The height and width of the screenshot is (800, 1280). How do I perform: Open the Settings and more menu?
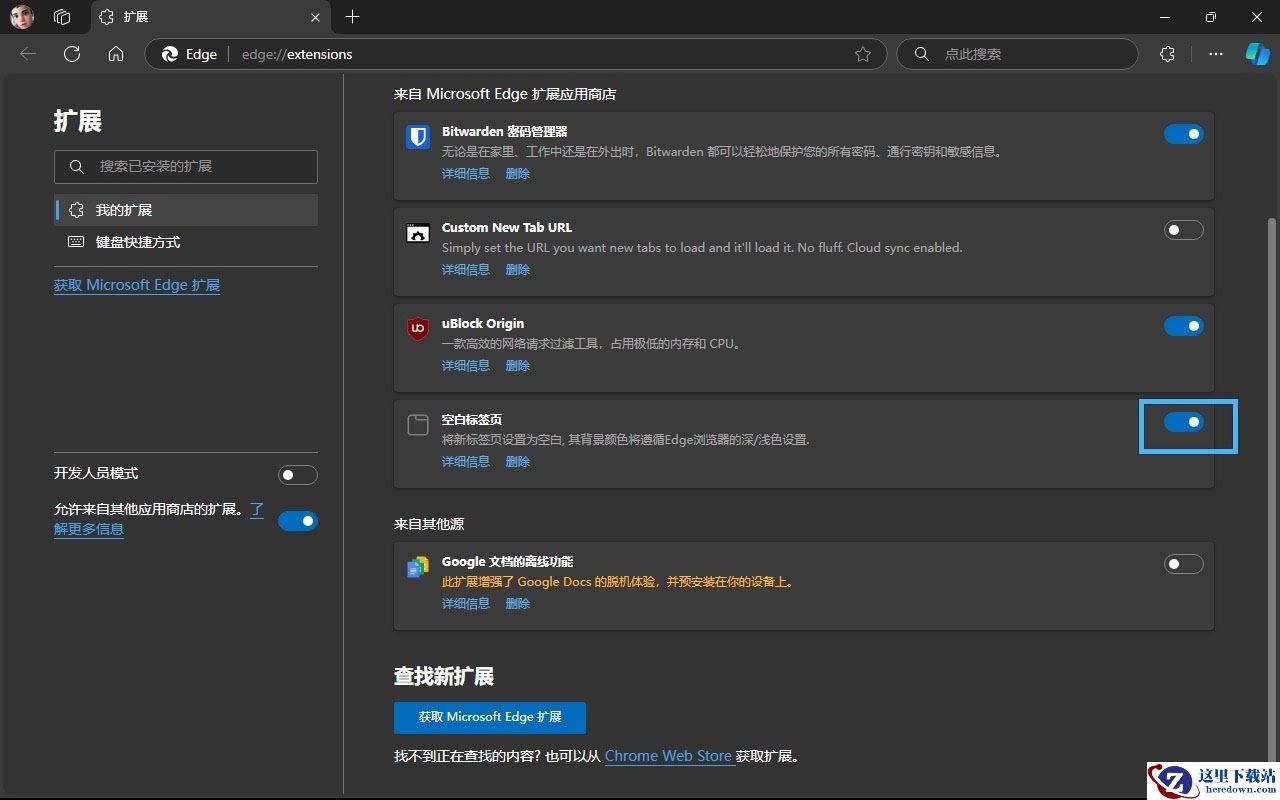tap(1216, 54)
